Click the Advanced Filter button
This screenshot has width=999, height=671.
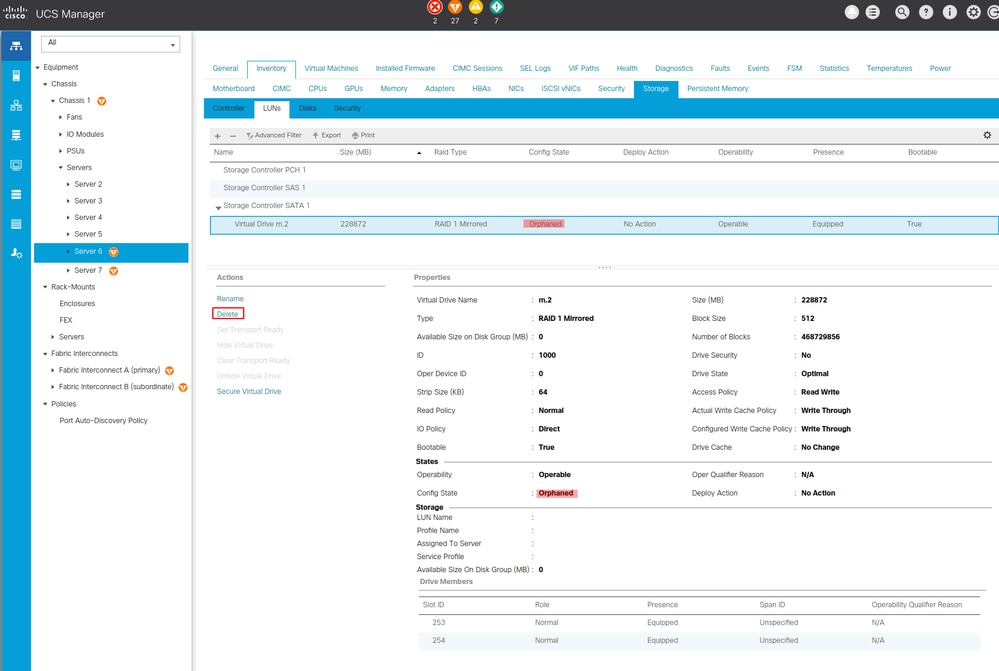(274, 135)
